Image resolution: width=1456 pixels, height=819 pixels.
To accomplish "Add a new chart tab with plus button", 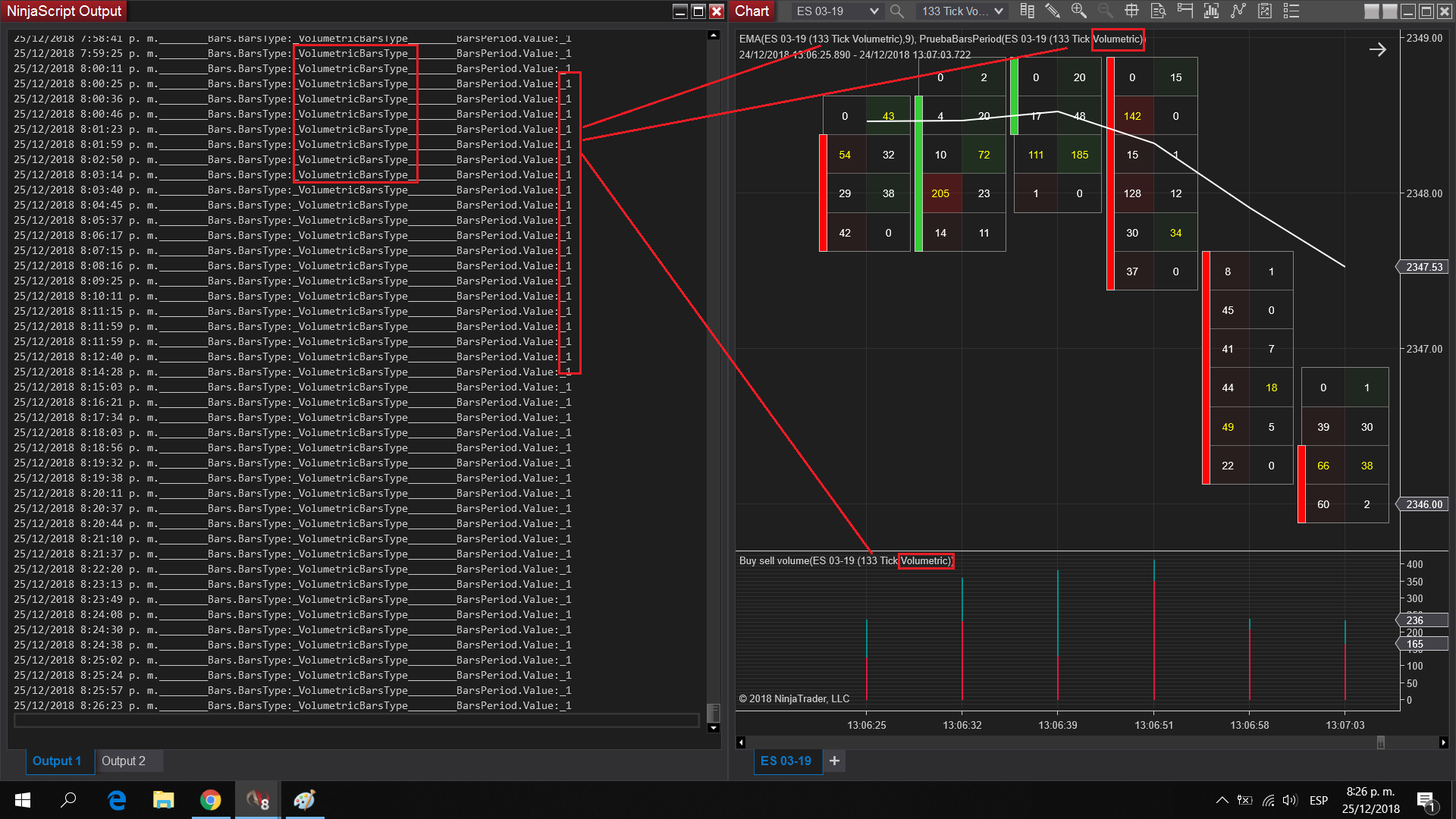I will 834,761.
